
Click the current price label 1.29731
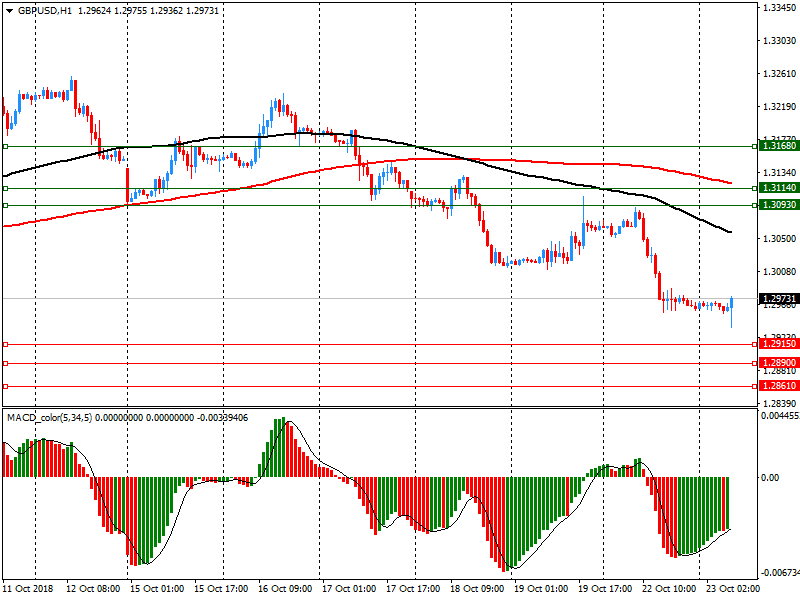pos(777,299)
